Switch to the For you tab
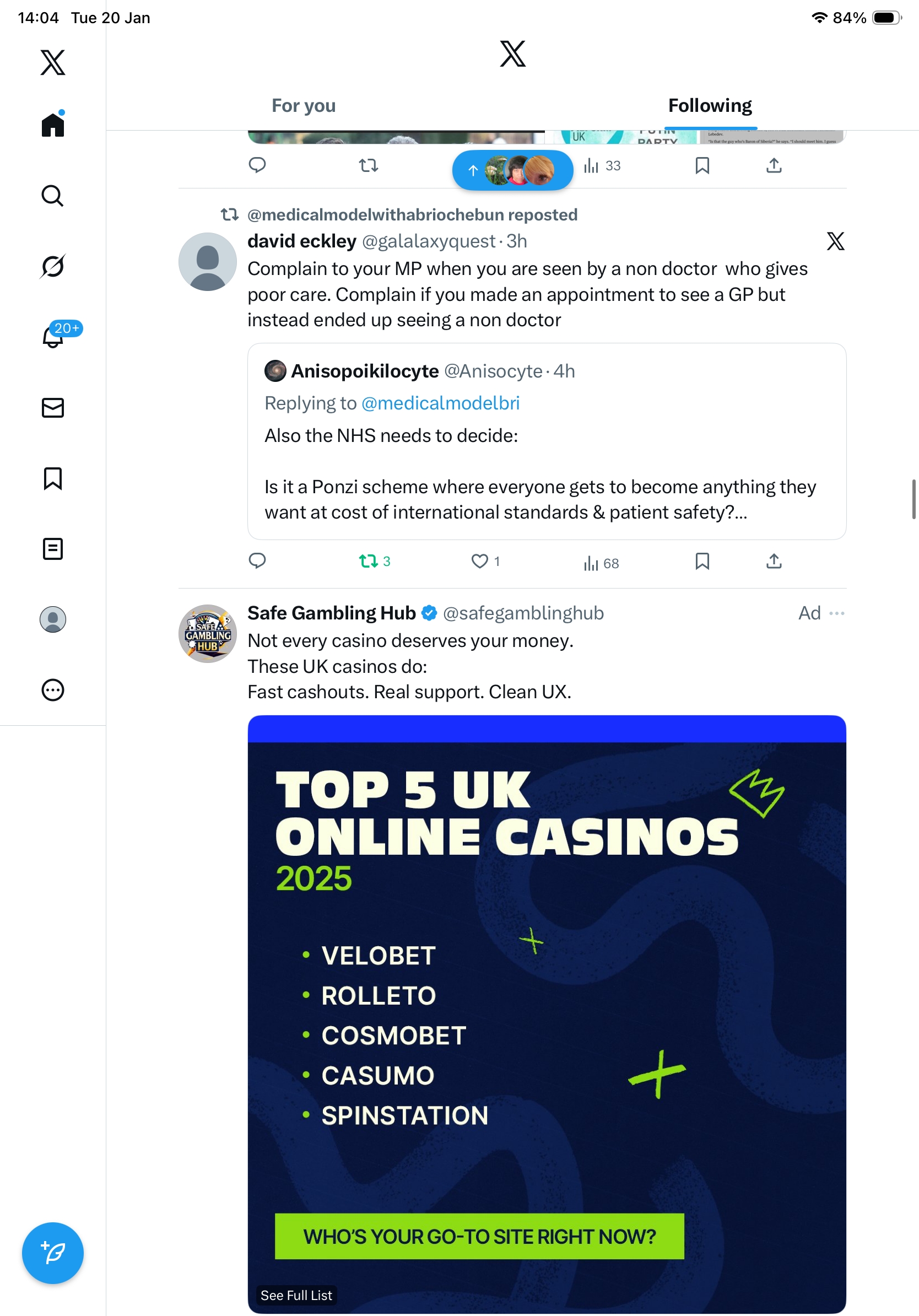The width and height of the screenshot is (919, 1316). (304, 106)
